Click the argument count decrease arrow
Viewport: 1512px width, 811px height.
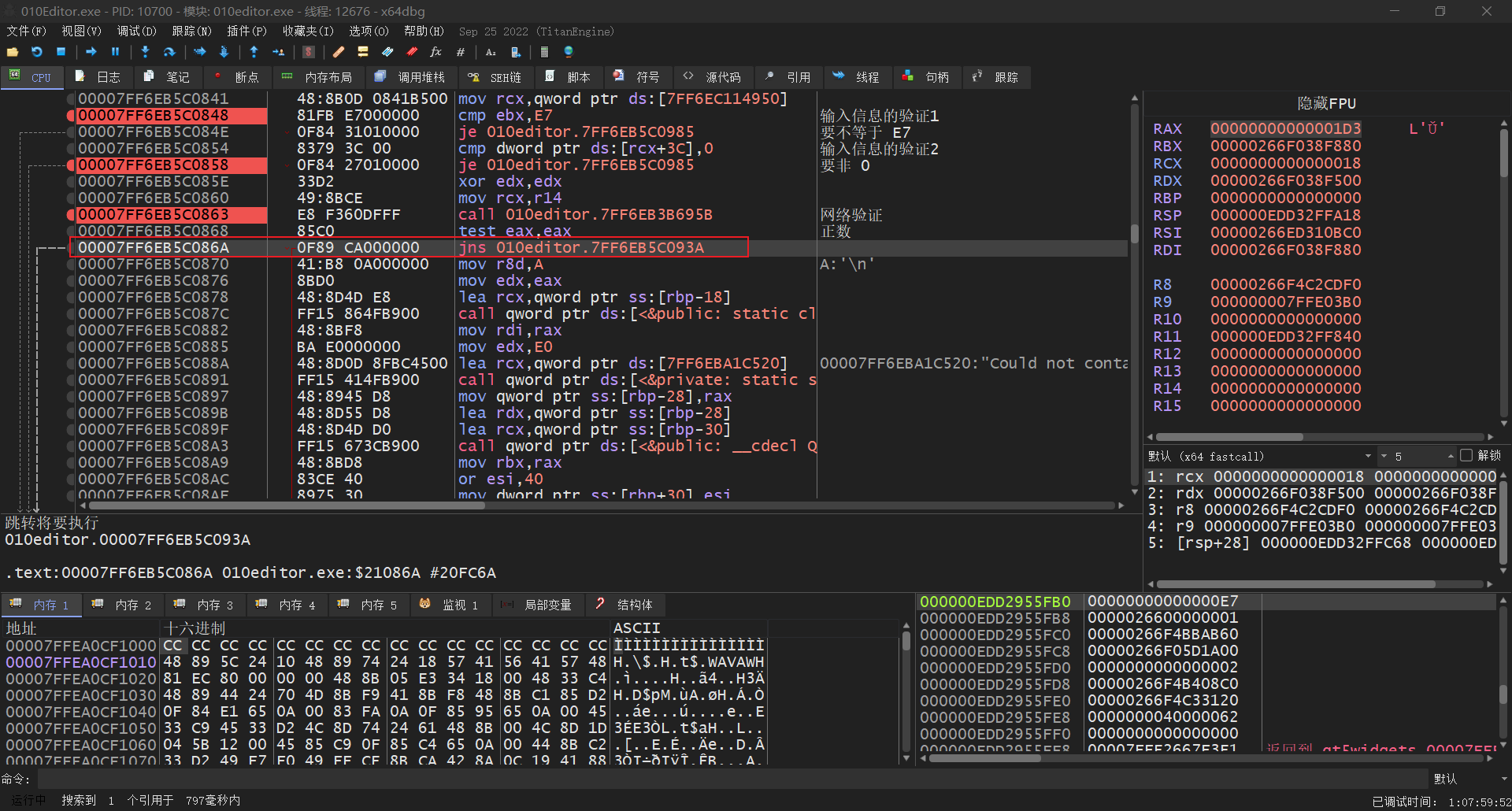(1384, 457)
